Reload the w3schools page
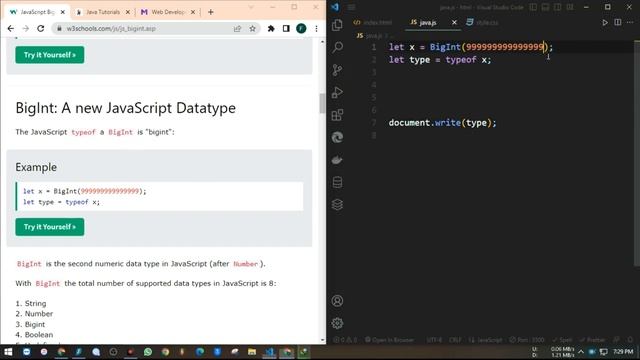Viewport: 640px width, 360px height. tap(40, 29)
